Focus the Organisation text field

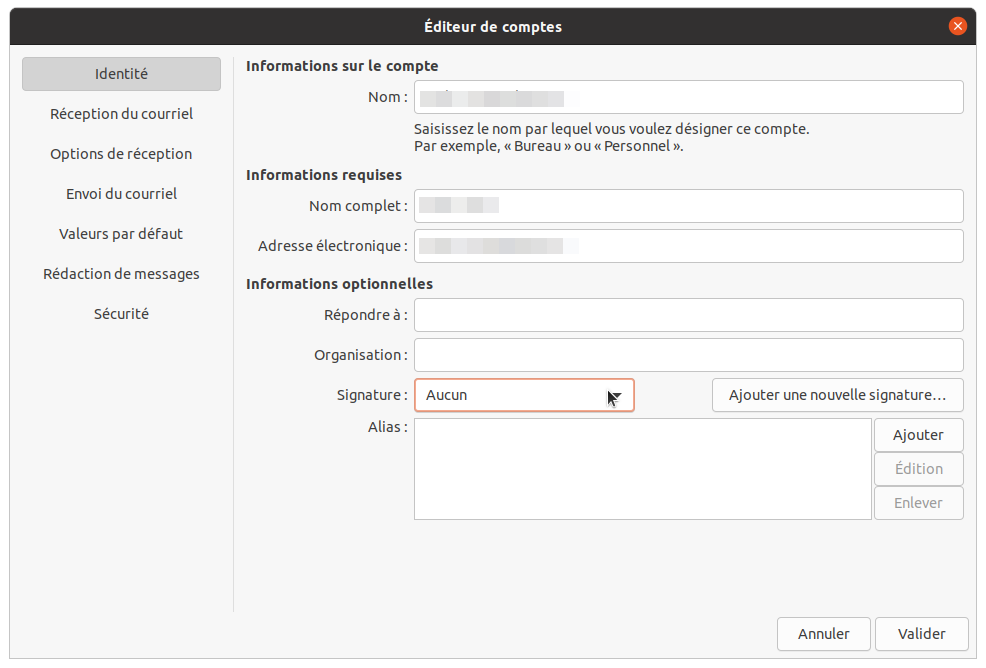click(x=688, y=355)
